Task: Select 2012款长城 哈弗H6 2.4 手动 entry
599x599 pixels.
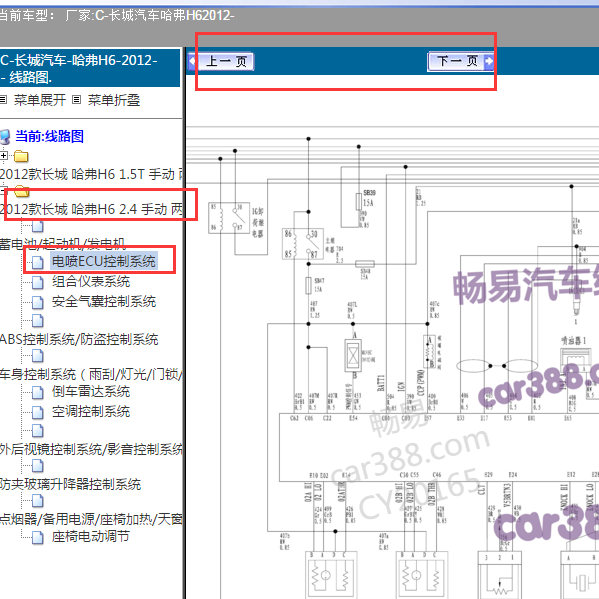Action: tap(91, 209)
